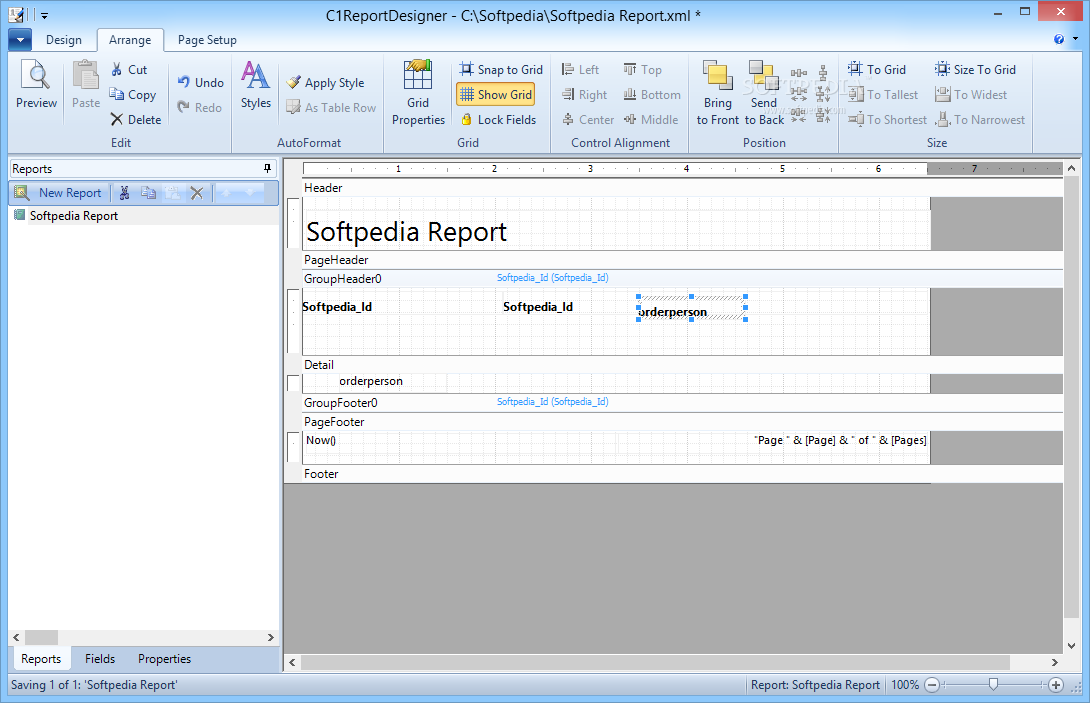Send the selected field to Back
1090x703 pixels.
pyautogui.click(x=764, y=92)
